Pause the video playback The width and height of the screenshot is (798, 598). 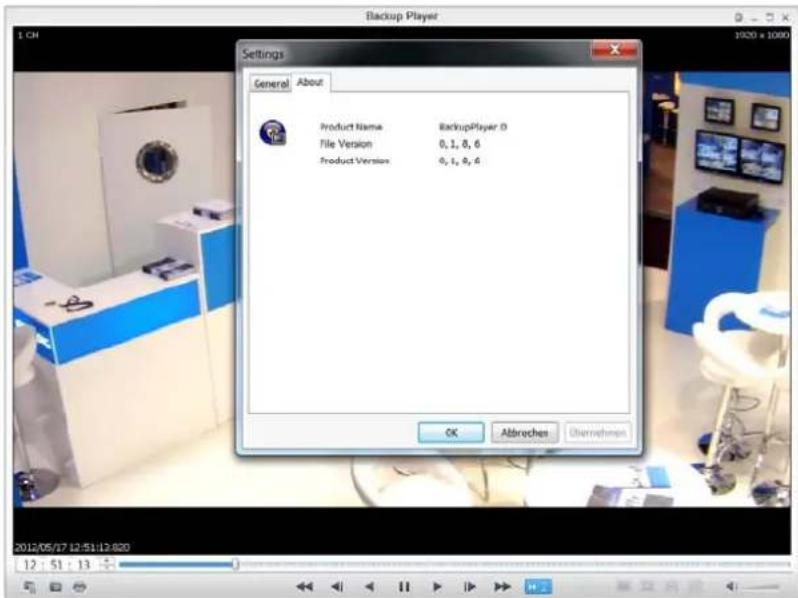pyautogui.click(x=404, y=586)
